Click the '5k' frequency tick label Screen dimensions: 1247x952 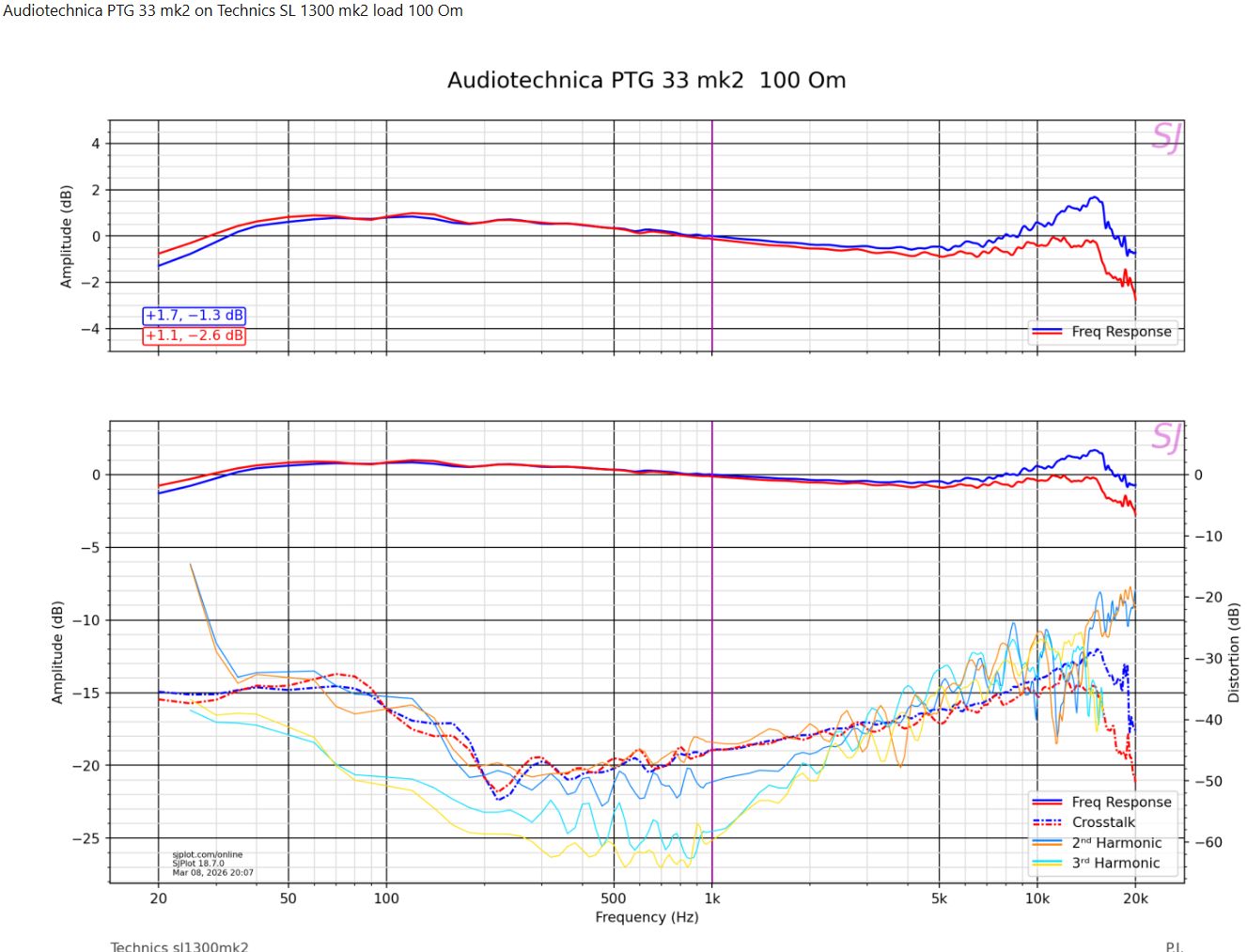[x=939, y=898]
